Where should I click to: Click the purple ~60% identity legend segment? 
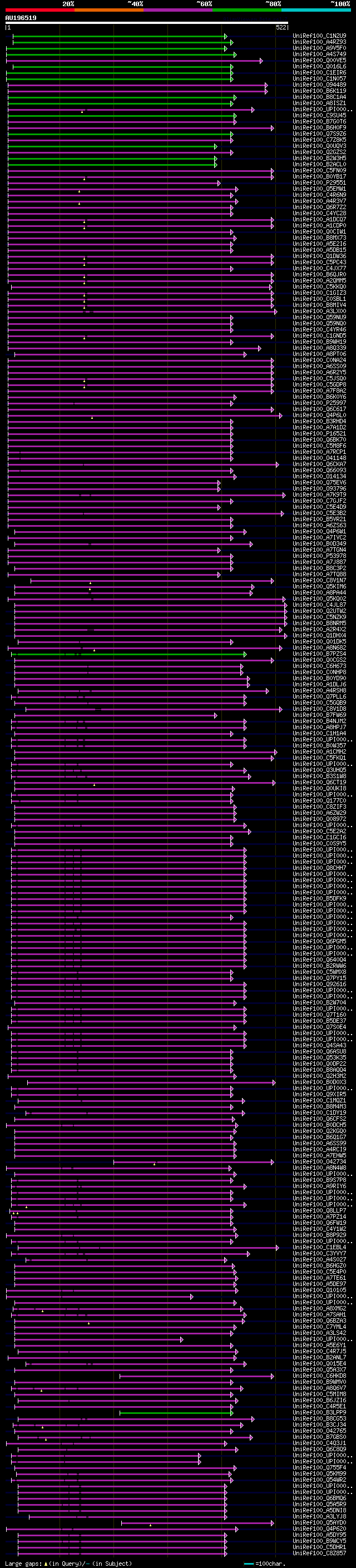coord(179,10)
